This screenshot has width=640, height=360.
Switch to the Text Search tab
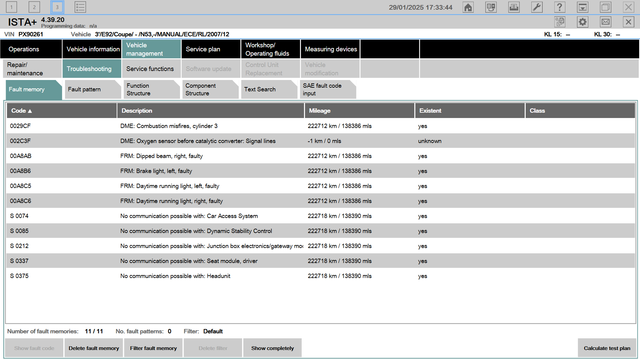pos(268,89)
